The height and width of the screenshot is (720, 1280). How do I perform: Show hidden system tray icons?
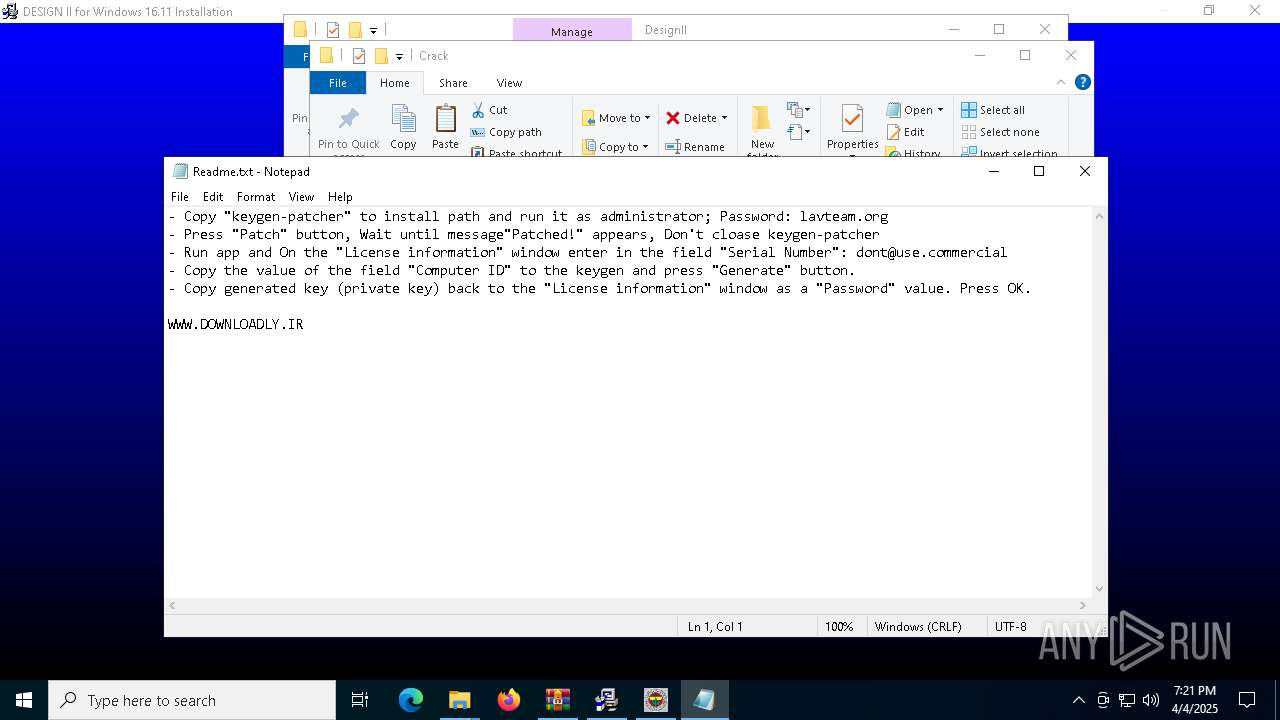tap(1078, 700)
